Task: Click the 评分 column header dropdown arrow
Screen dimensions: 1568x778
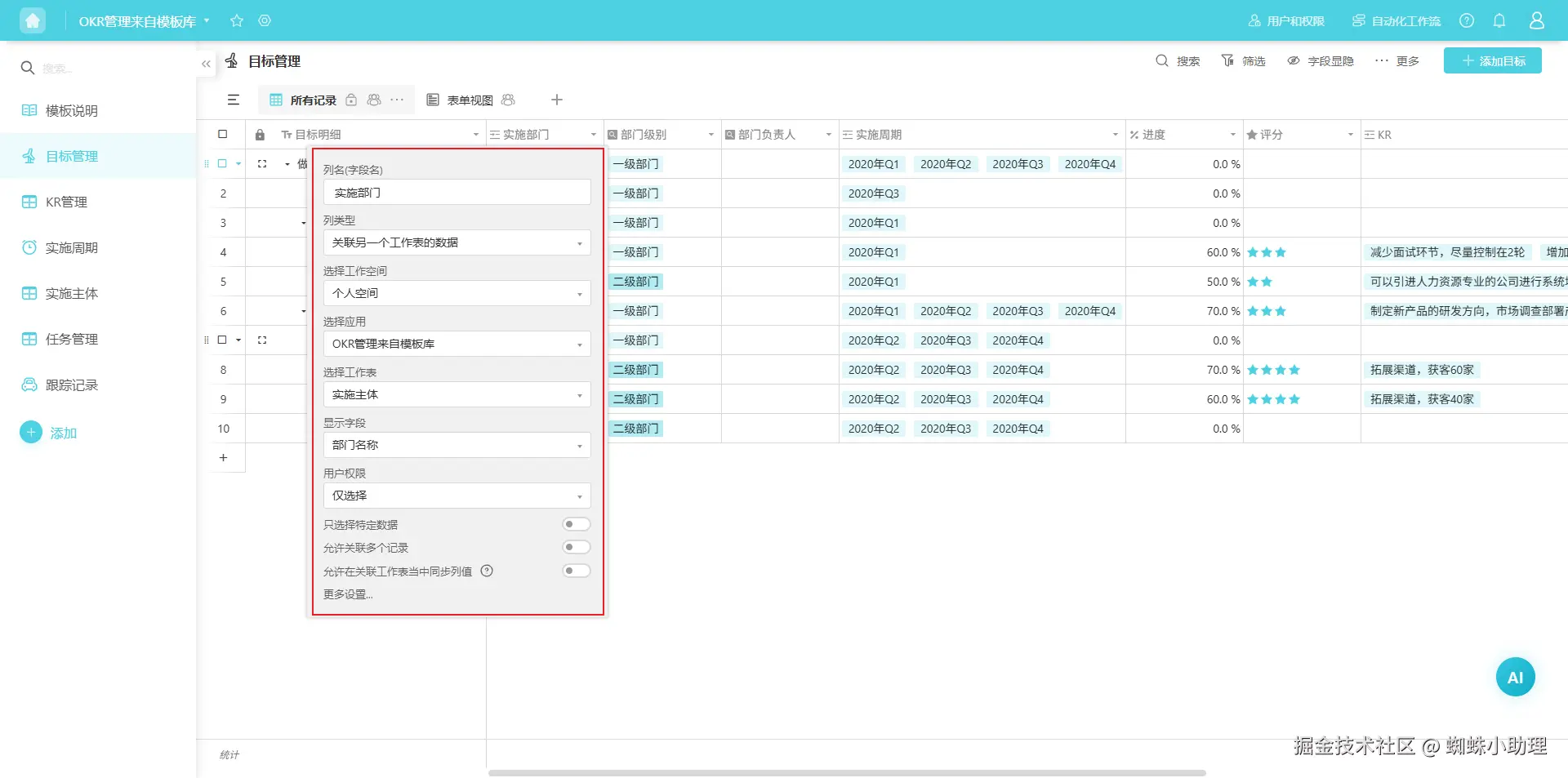Action: pyautogui.click(x=1350, y=135)
